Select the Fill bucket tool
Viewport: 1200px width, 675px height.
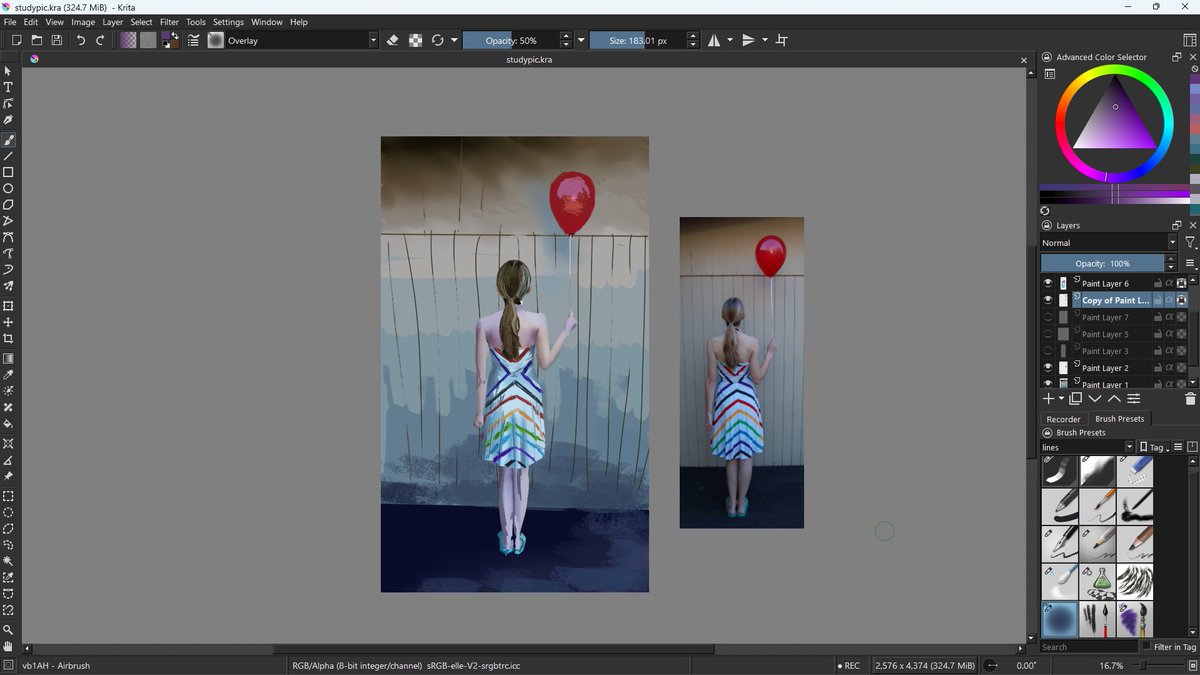[x=8, y=424]
